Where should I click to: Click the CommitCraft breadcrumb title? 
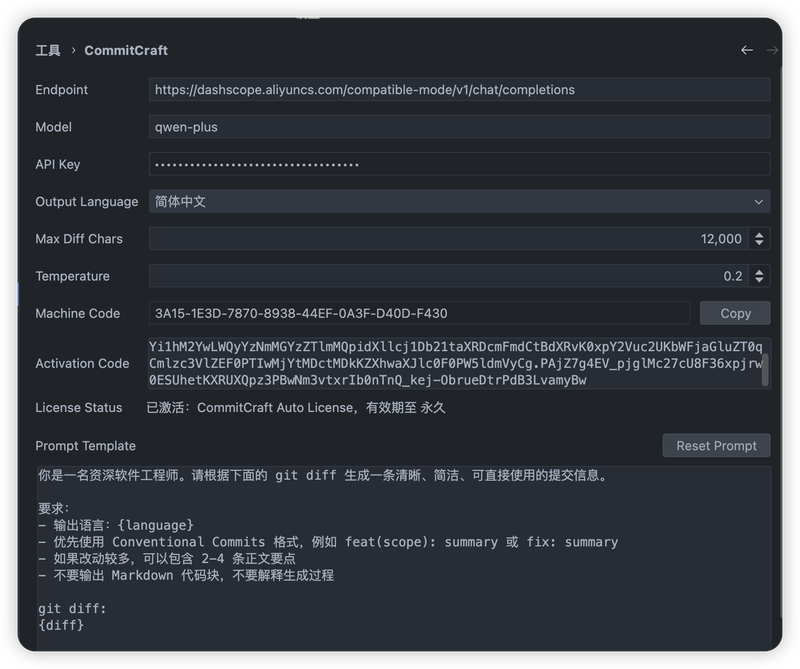click(x=126, y=51)
